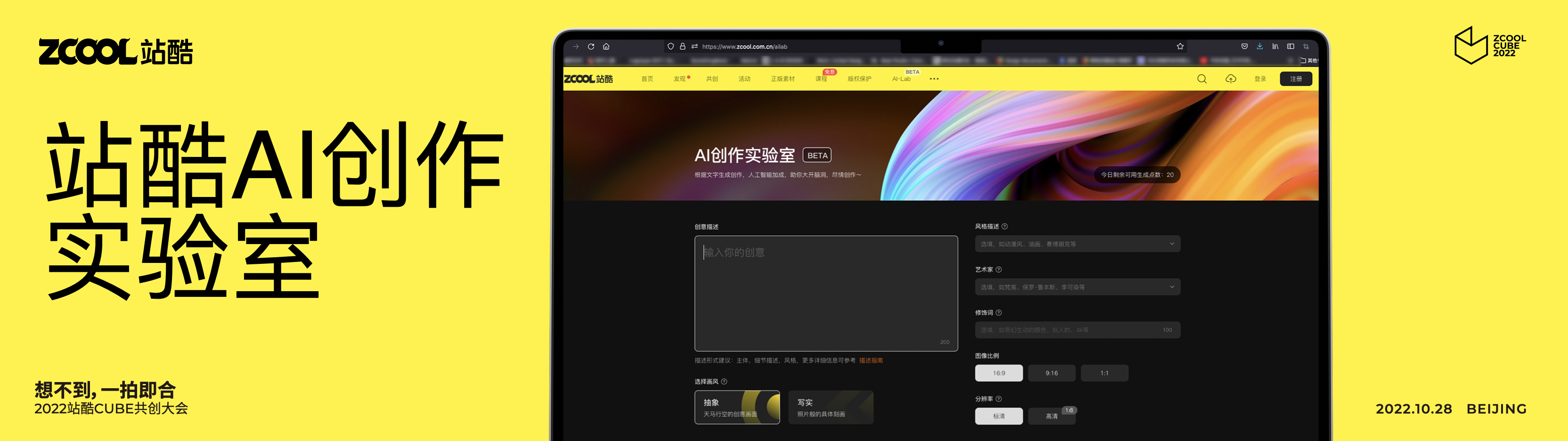This screenshot has height=441, width=1568.
Task: Toggle the browser sidebar icon
Action: pyautogui.click(x=1290, y=46)
